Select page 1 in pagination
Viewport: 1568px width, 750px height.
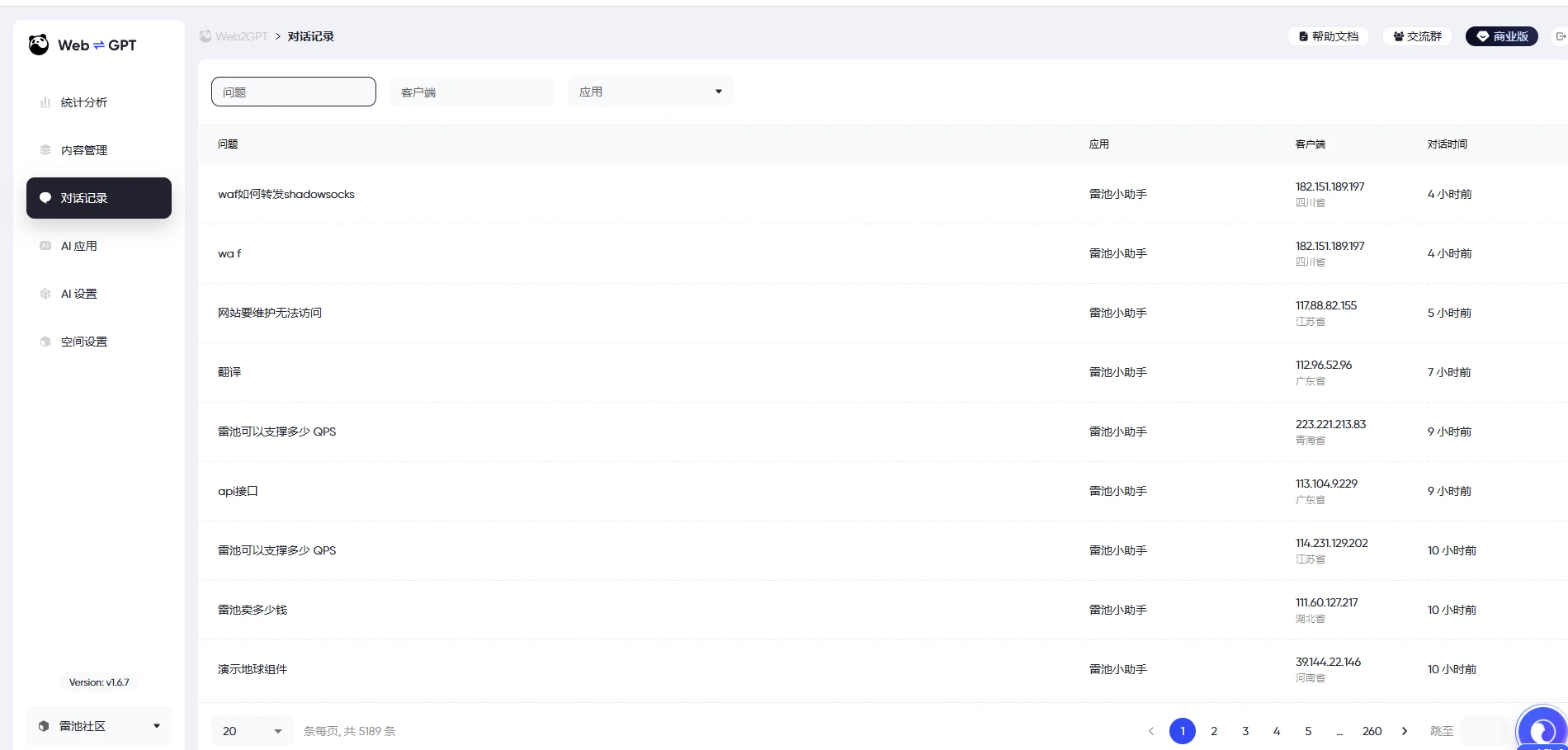(1183, 731)
